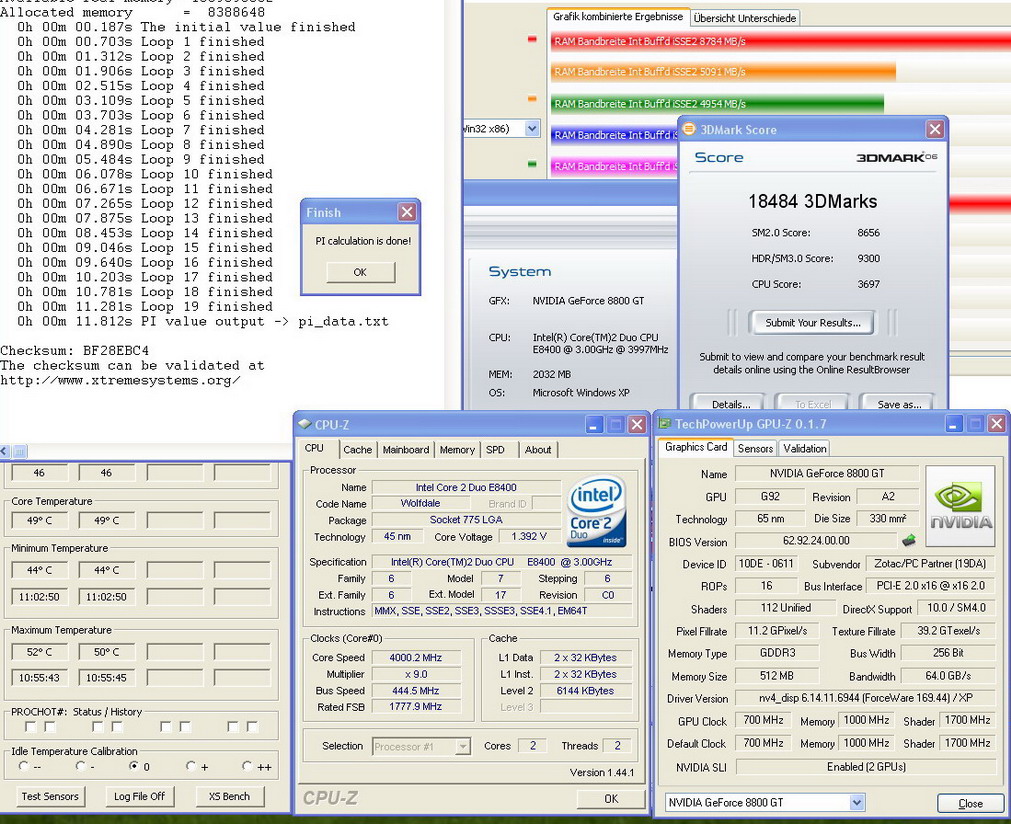The width and height of the screenshot is (1011, 824).
Task: Click the 3DMark Score window icon
Action: tap(689, 129)
